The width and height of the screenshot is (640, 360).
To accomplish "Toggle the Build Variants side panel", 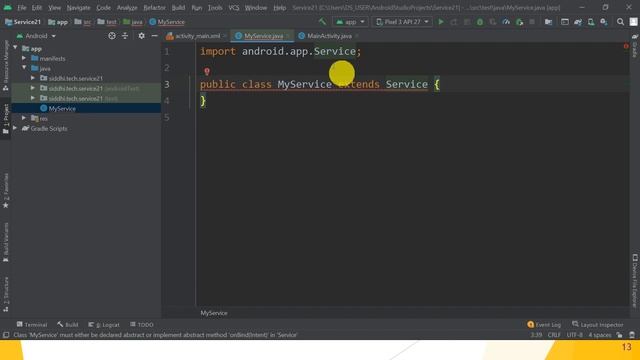I will pos(6,242).
